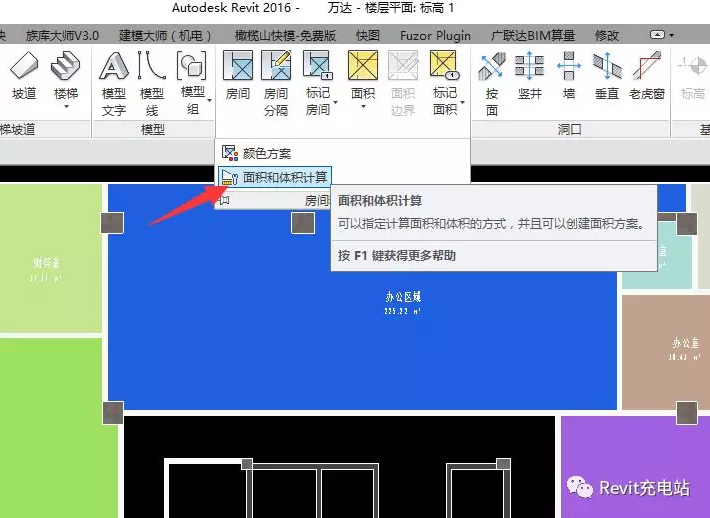Click the 标记房间 tag room tool
The image size is (710, 518).
coord(318,83)
